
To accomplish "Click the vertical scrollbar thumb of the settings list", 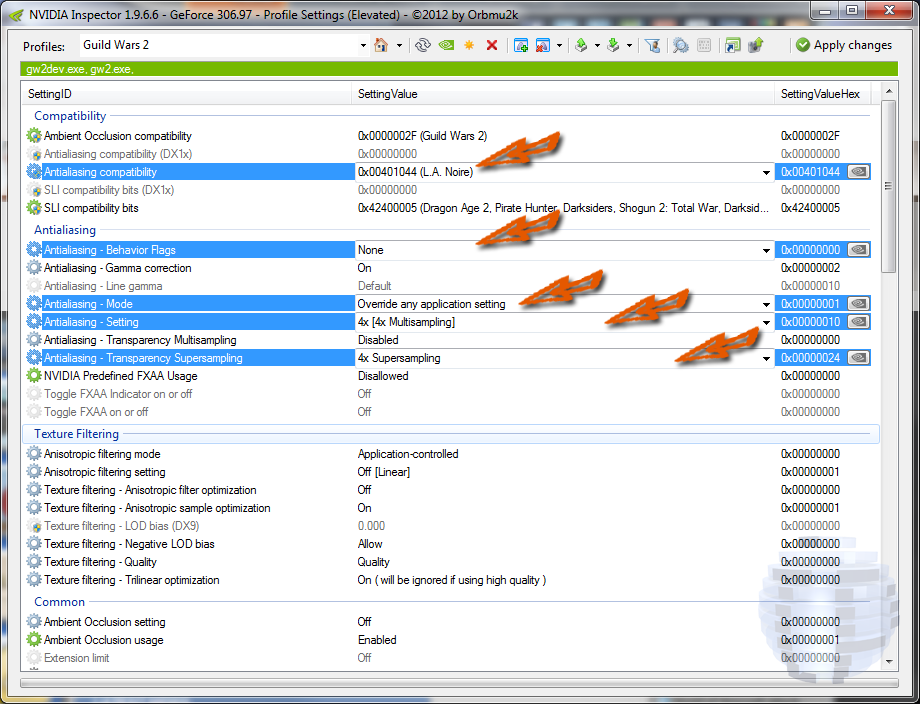I will pyautogui.click(x=888, y=186).
